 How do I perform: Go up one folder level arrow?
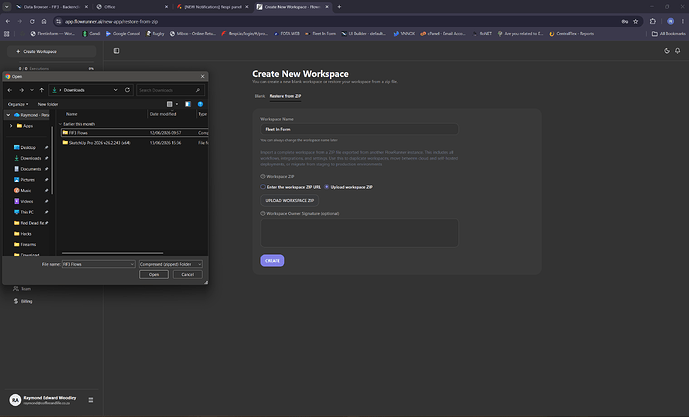point(42,90)
